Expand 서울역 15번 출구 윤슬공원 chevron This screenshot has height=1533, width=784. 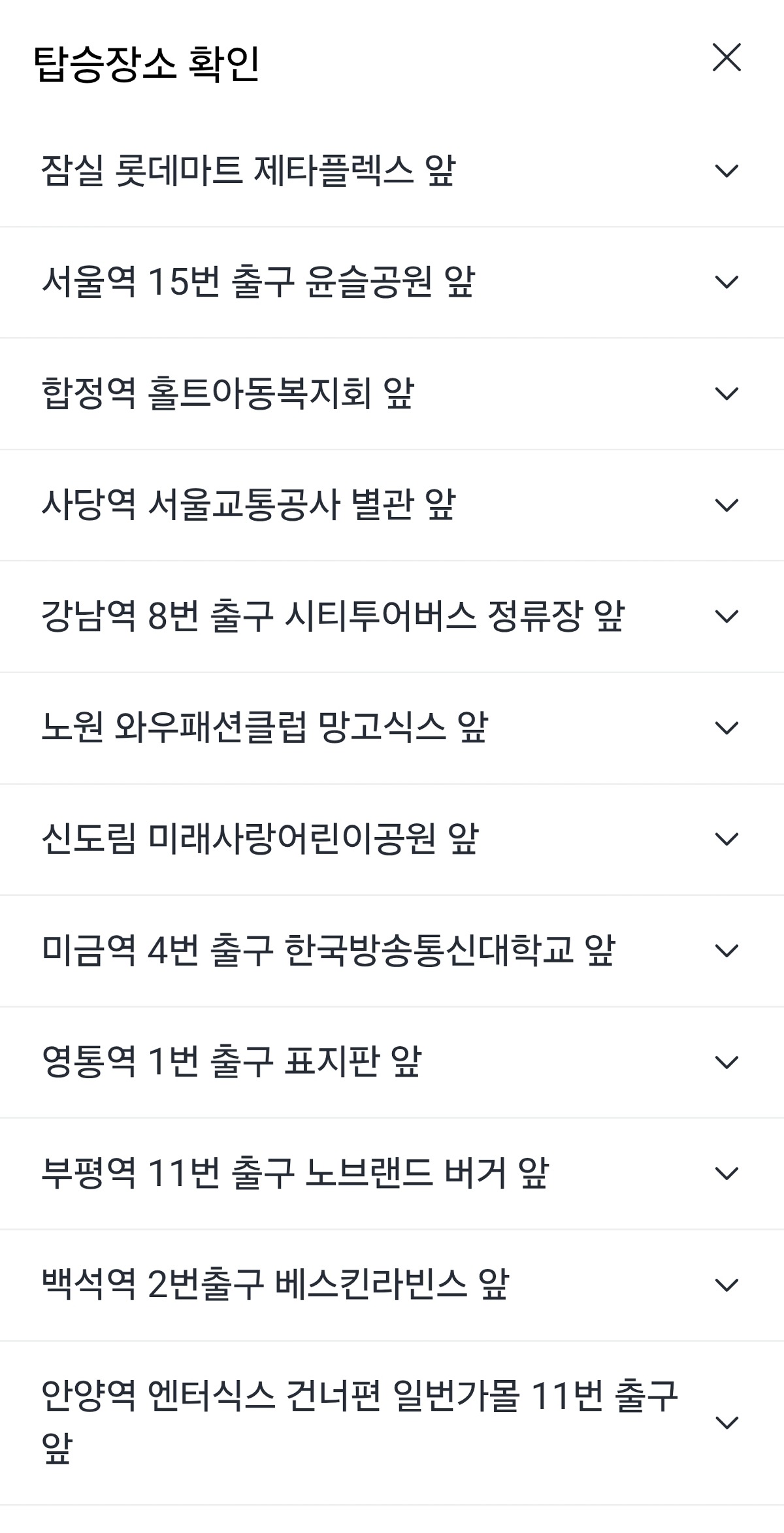(727, 282)
